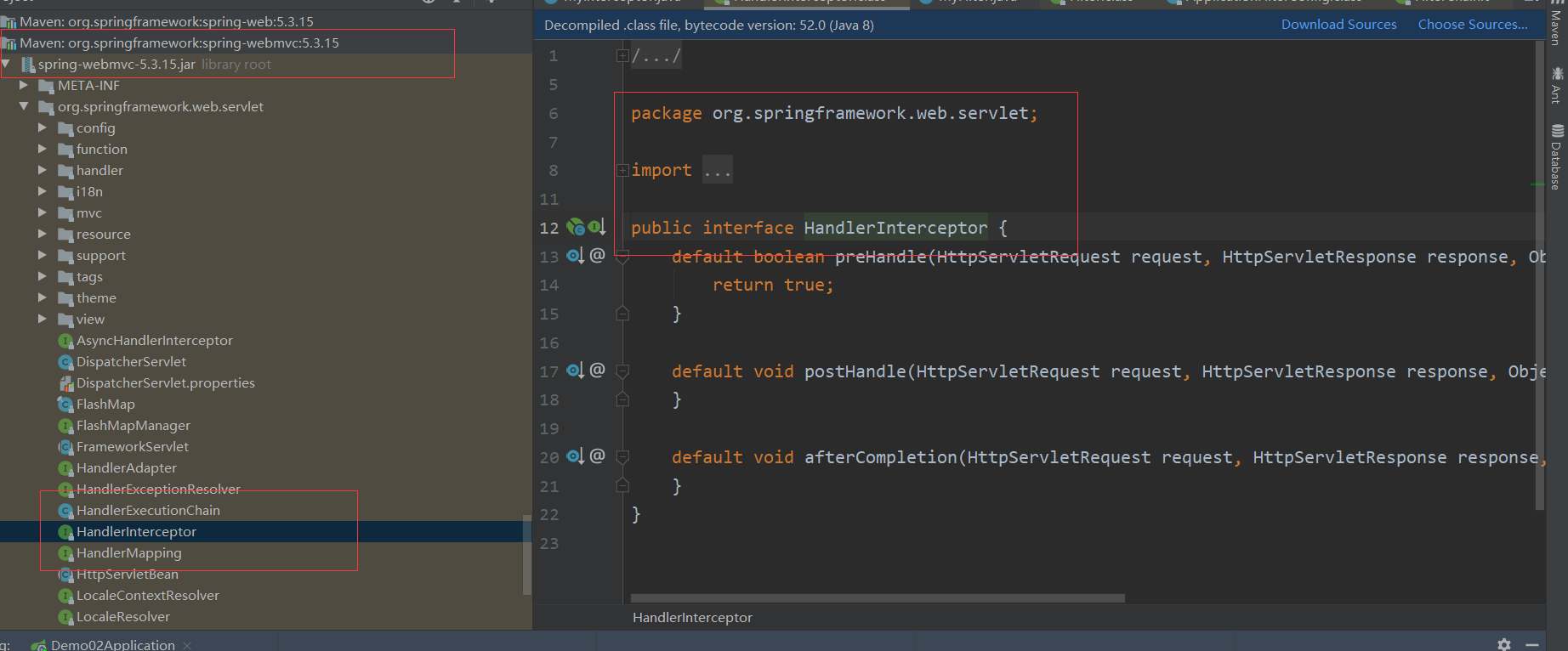Collapse the postHandle method fold on line 17
1568x651 pixels.
pos(622,371)
